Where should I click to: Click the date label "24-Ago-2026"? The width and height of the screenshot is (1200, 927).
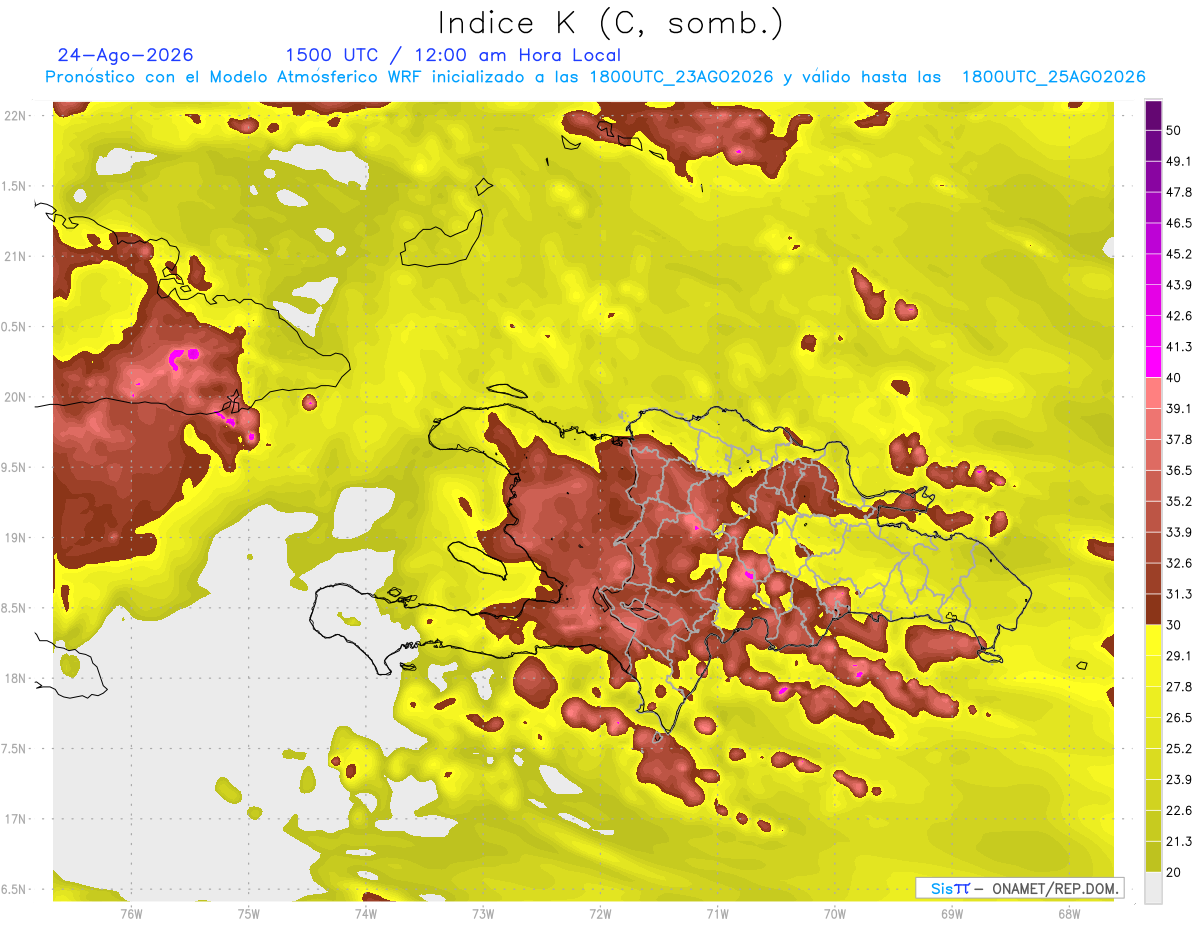126,55
